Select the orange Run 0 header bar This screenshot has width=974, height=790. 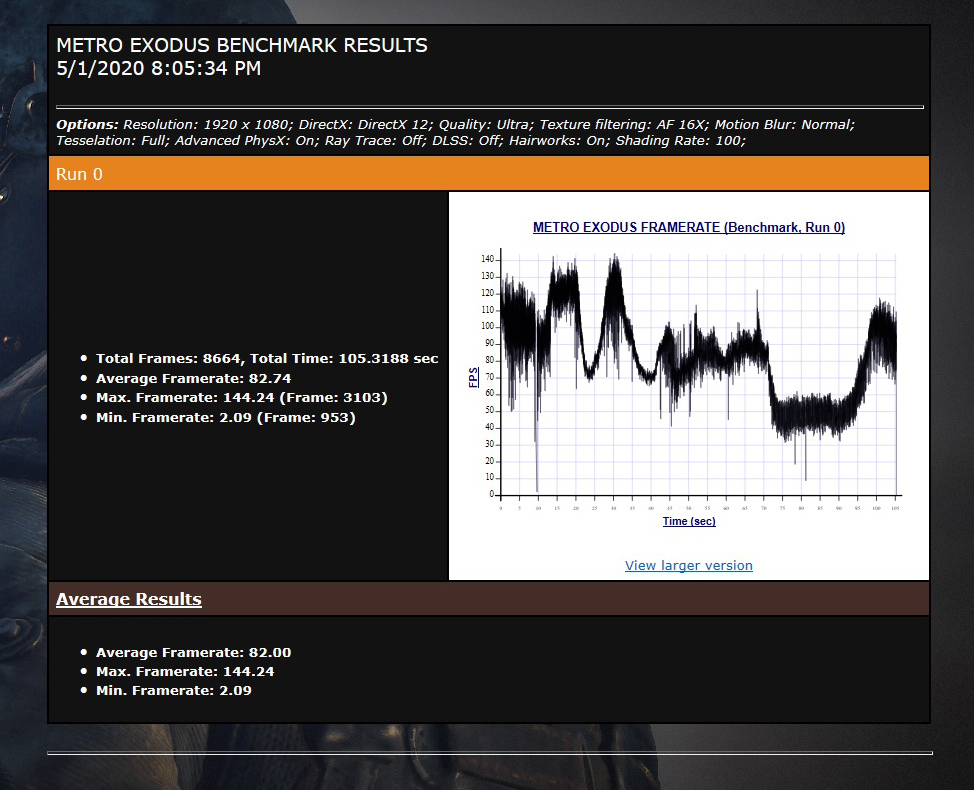[489, 173]
